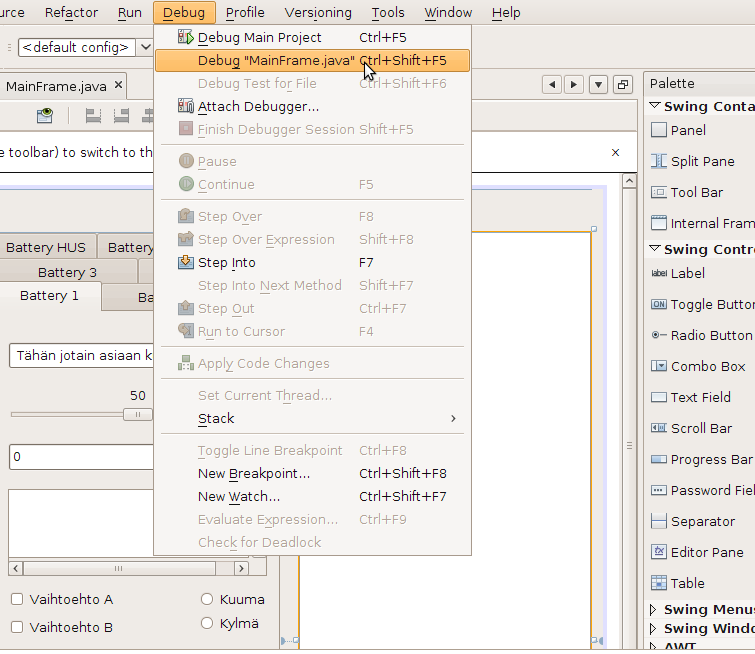Open the Versioning menu
This screenshot has width=755, height=654.
click(x=318, y=13)
